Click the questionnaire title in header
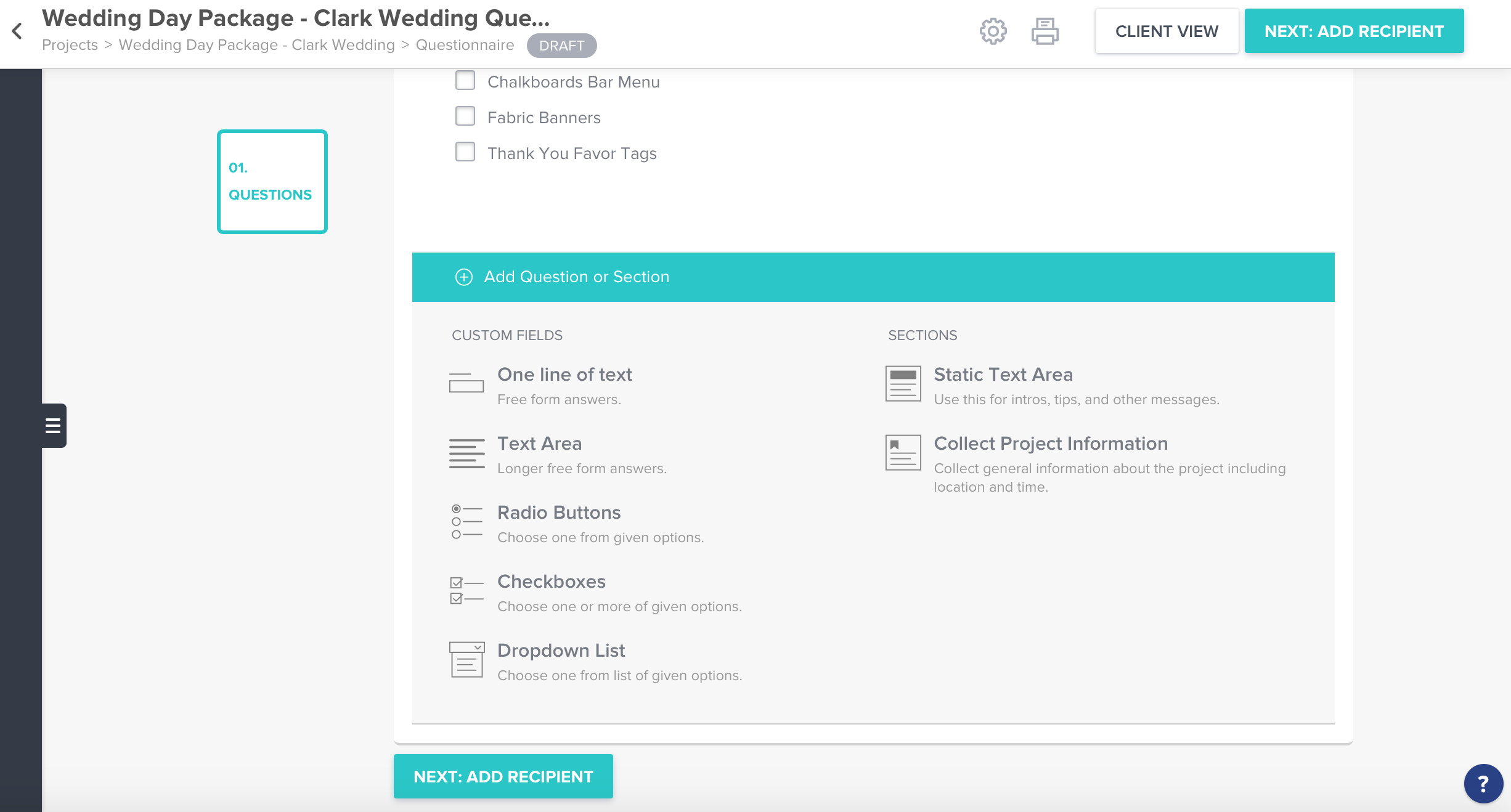1511x812 pixels. tap(296, 18)
